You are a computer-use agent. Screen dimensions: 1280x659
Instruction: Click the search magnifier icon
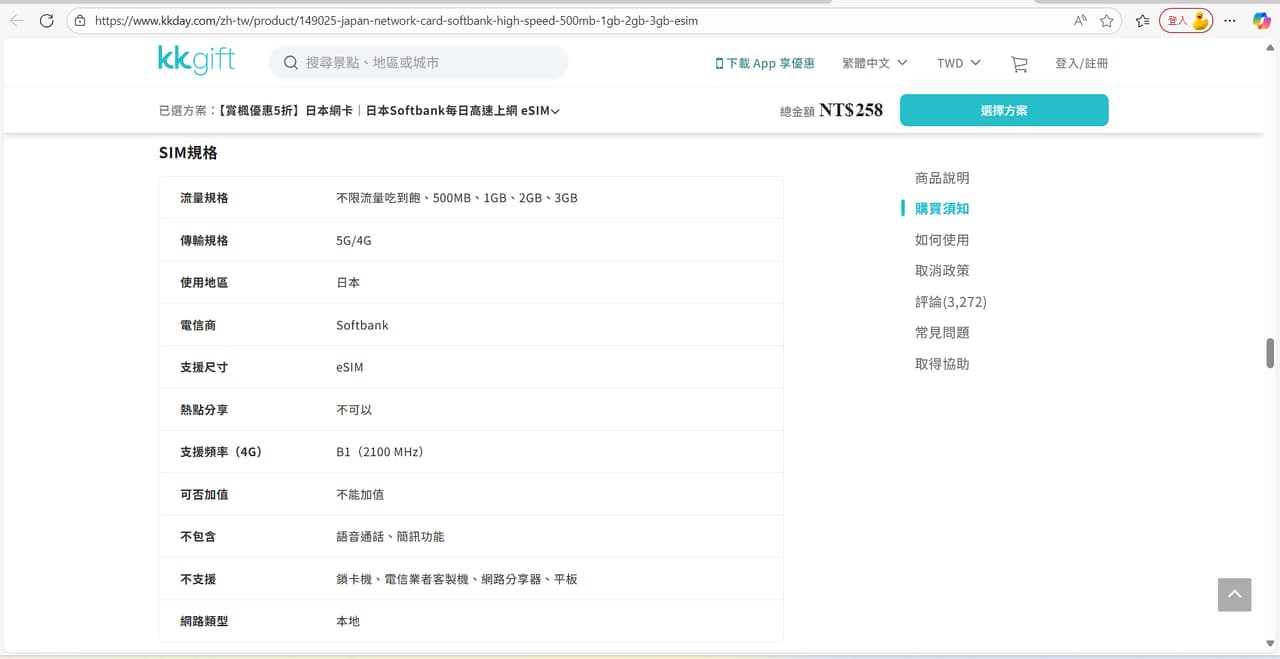pyautogui.click(x=291, y=63)
